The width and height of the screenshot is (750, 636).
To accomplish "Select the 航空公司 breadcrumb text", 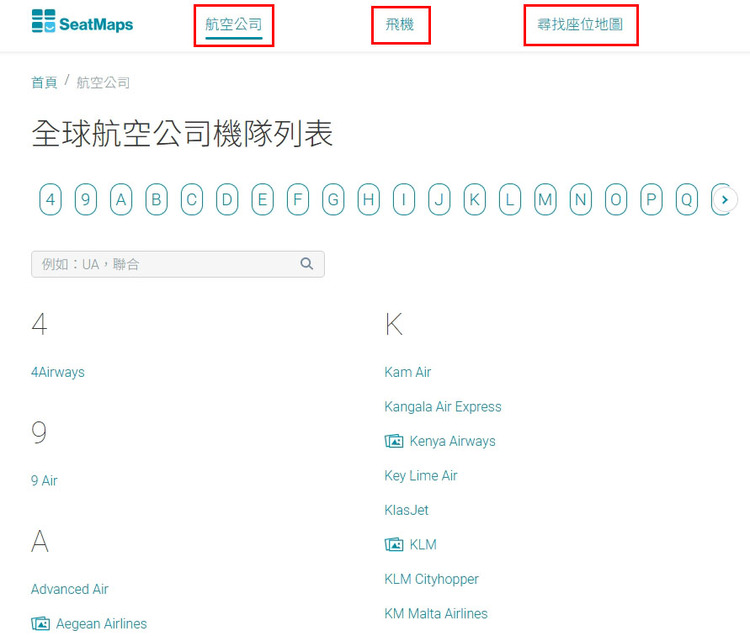I will [103, 82].
